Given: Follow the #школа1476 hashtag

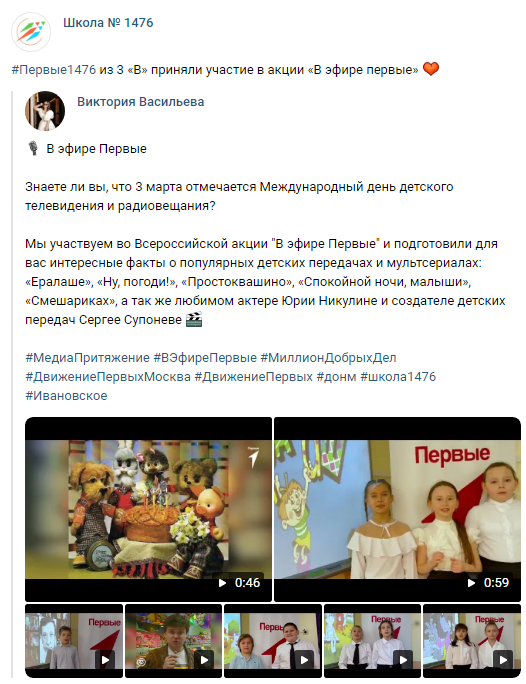Looking at the screenshot, I should 398,376.
